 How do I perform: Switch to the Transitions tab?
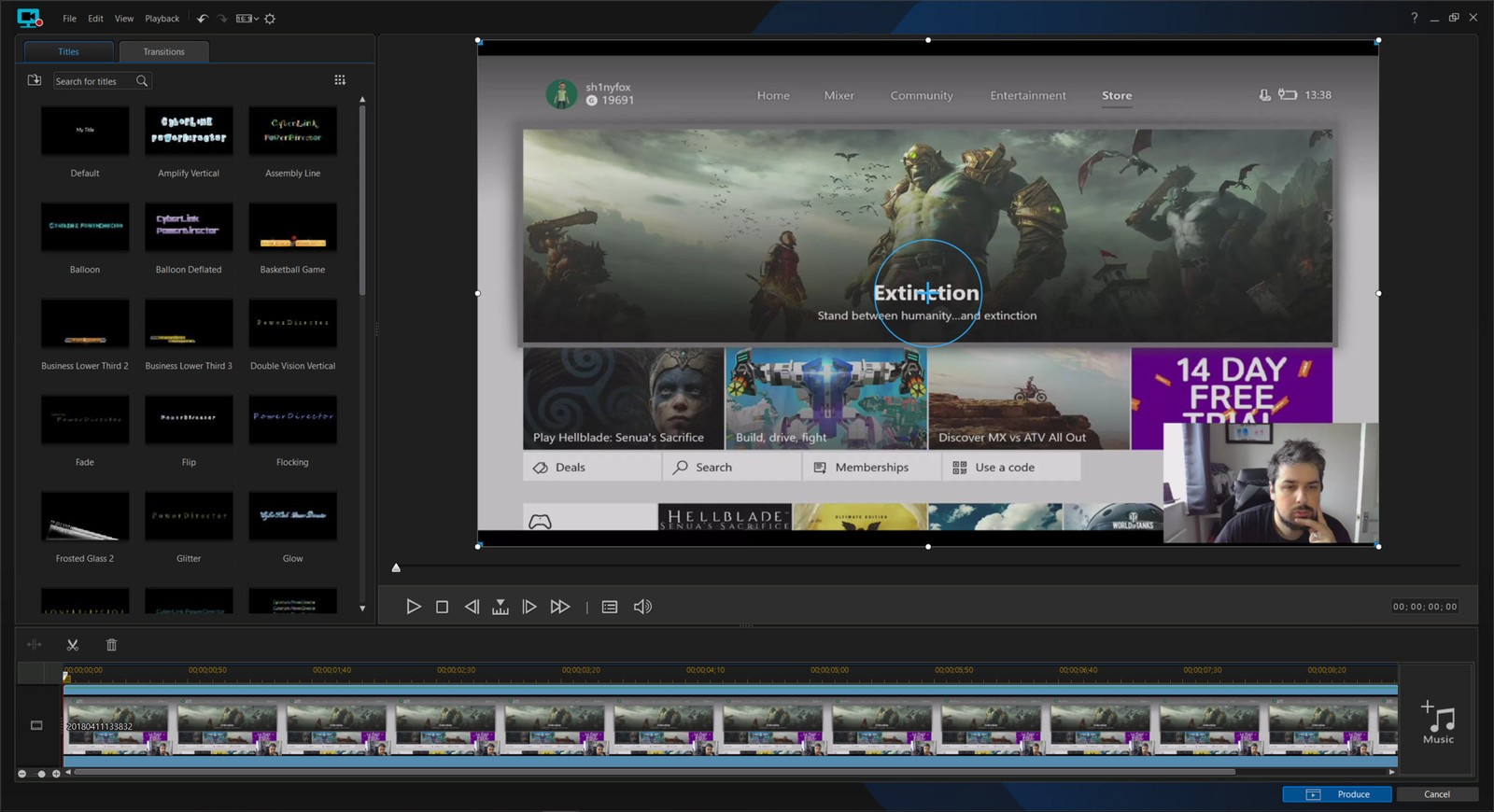coord(164,51)
